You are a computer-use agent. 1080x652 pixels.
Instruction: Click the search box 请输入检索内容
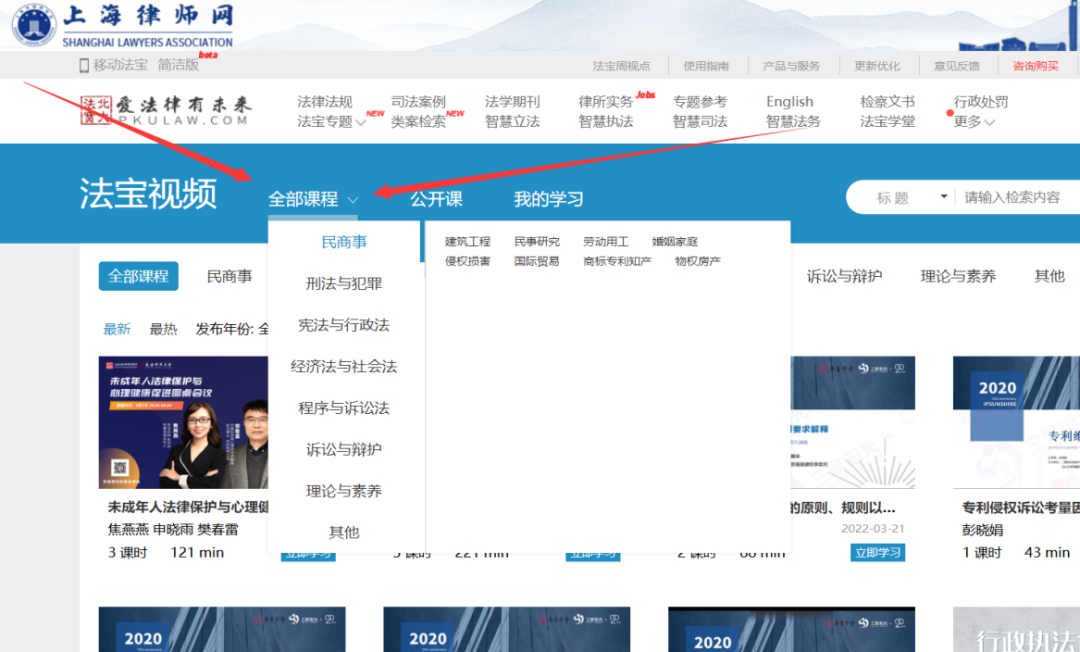point(1012,198)
